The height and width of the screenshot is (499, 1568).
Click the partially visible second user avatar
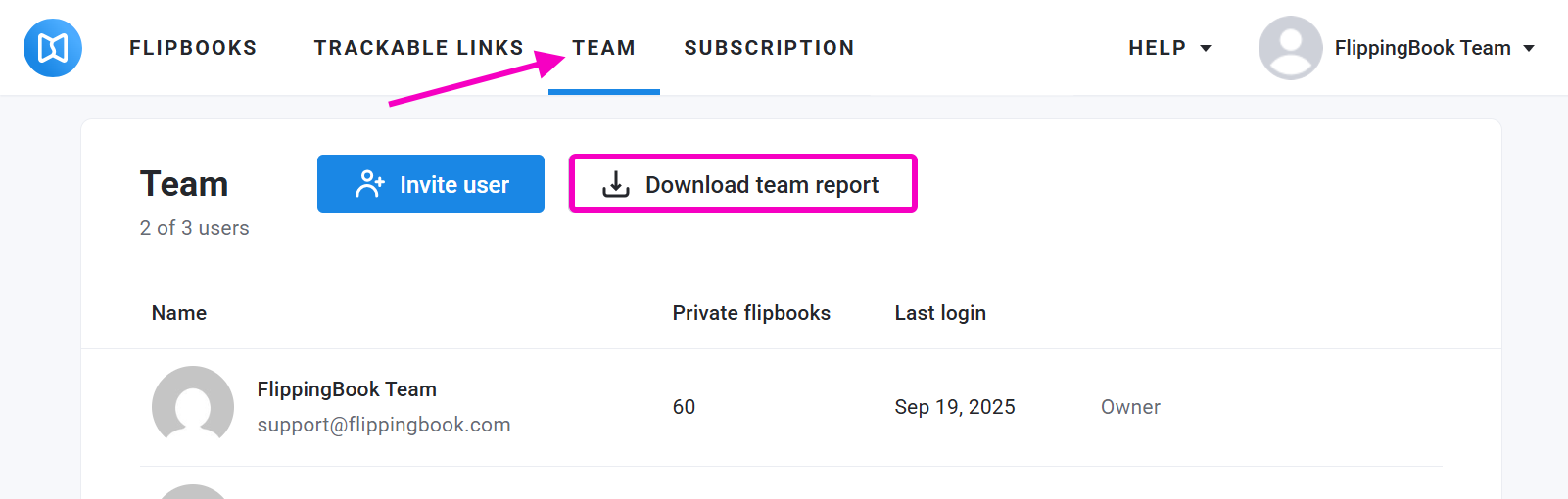coord(193,492)
